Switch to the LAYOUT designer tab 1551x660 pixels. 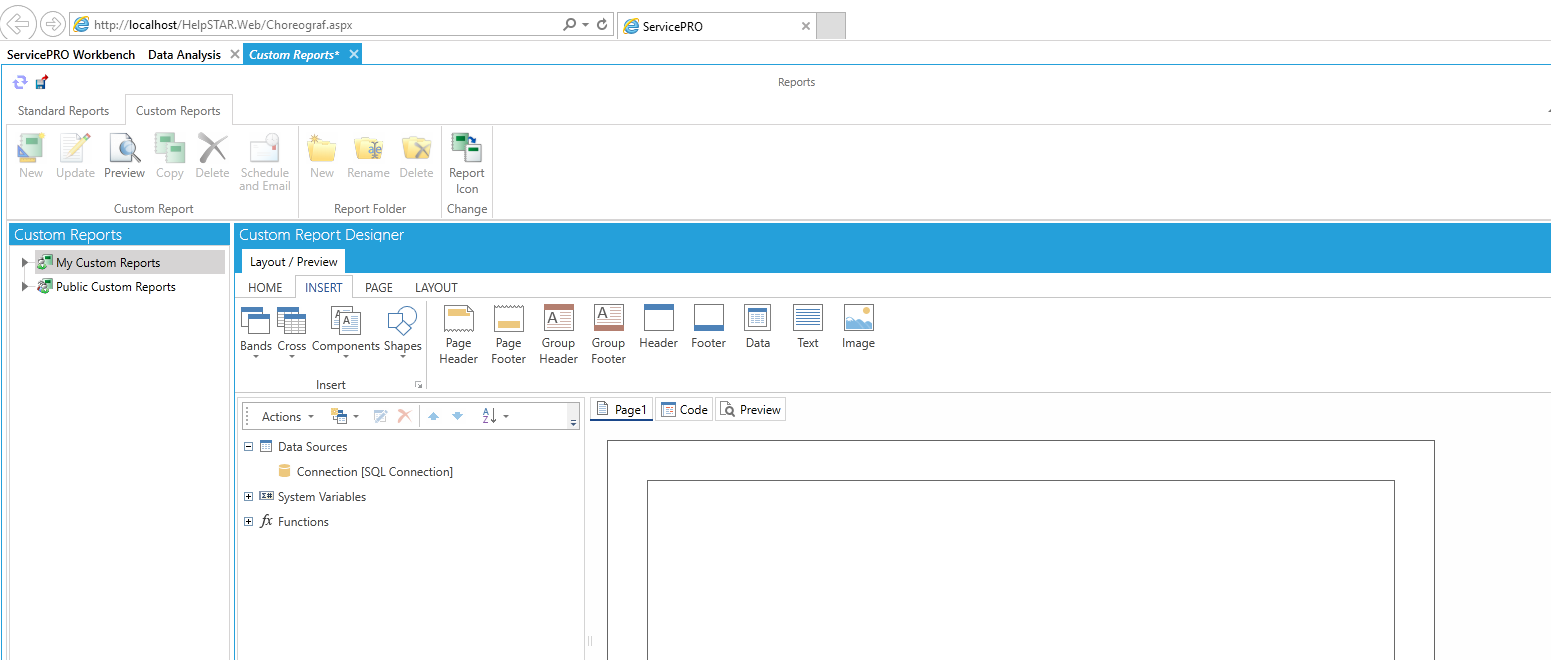tap(436, 287)
